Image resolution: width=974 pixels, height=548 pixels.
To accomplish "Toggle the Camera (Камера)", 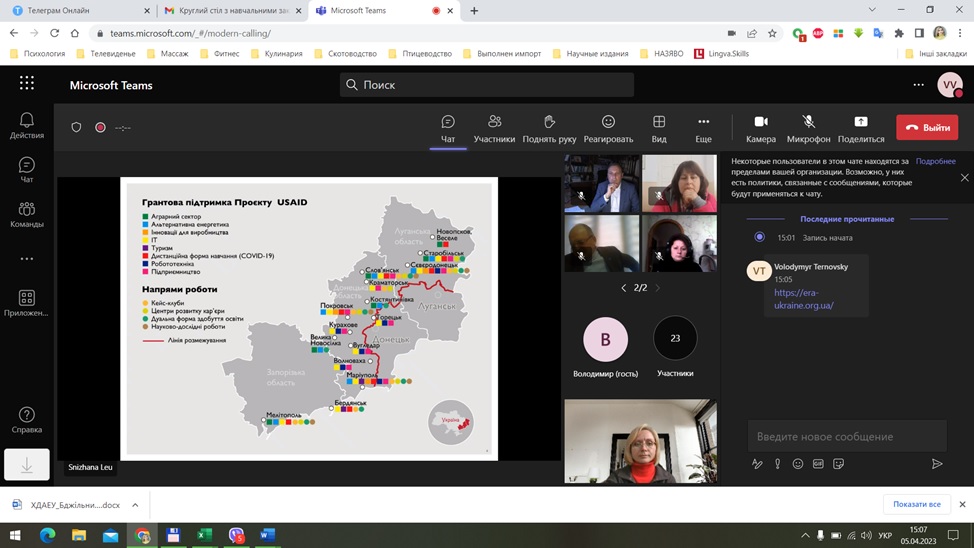I will coord(761,129).
